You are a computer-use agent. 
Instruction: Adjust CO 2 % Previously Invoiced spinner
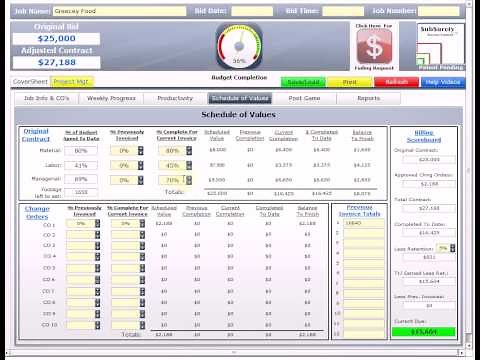[97, 235]
